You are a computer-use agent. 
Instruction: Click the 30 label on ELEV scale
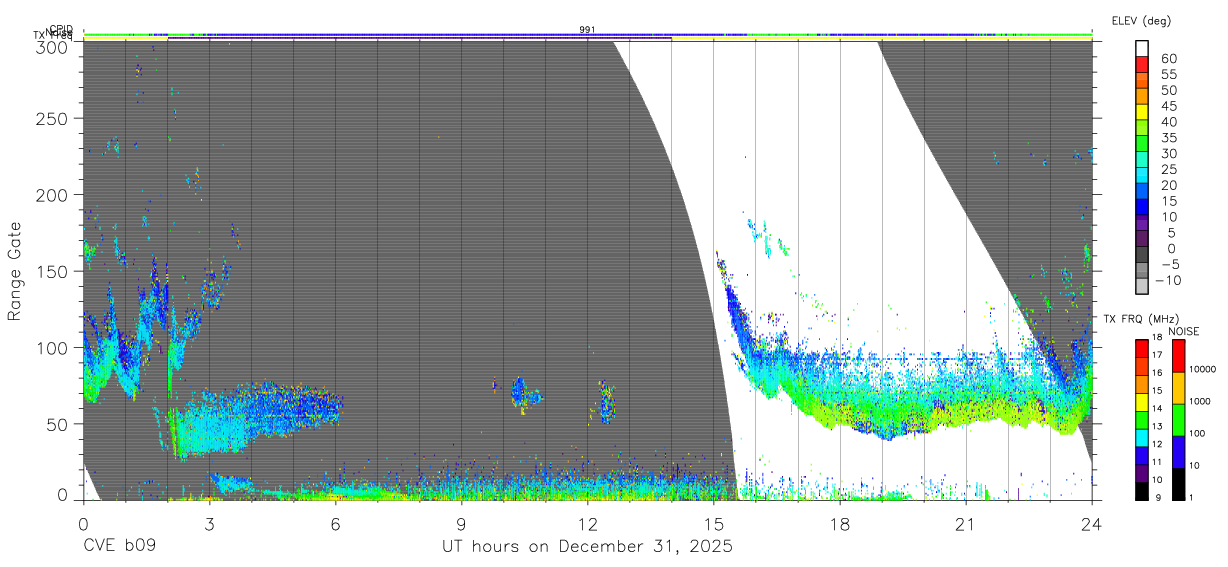click(1169, 154)
